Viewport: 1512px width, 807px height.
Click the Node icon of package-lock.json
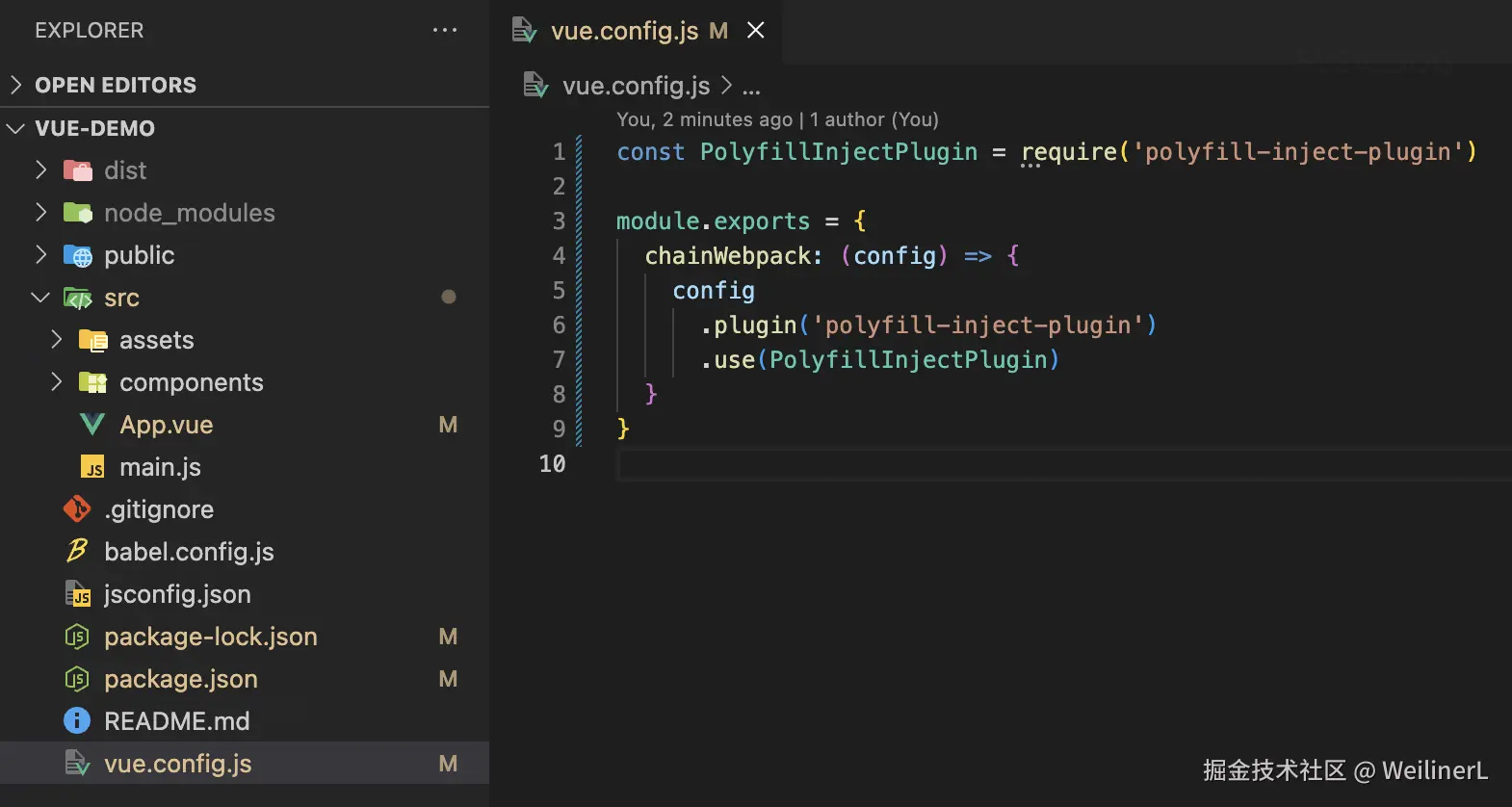point(77,637)
